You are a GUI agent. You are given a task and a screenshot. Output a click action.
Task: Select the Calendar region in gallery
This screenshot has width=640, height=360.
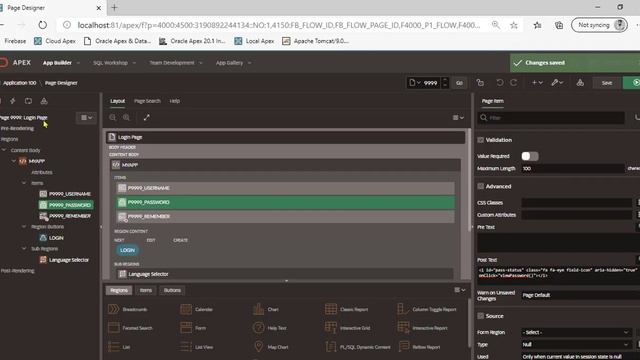(196, 309)
